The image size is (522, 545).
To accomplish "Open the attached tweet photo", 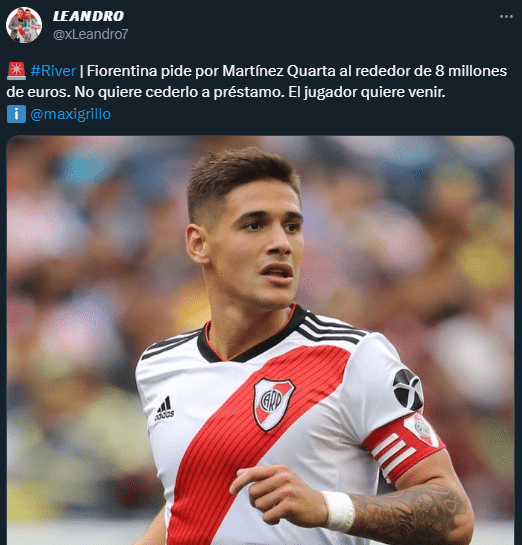I will [x=260, y=340].
